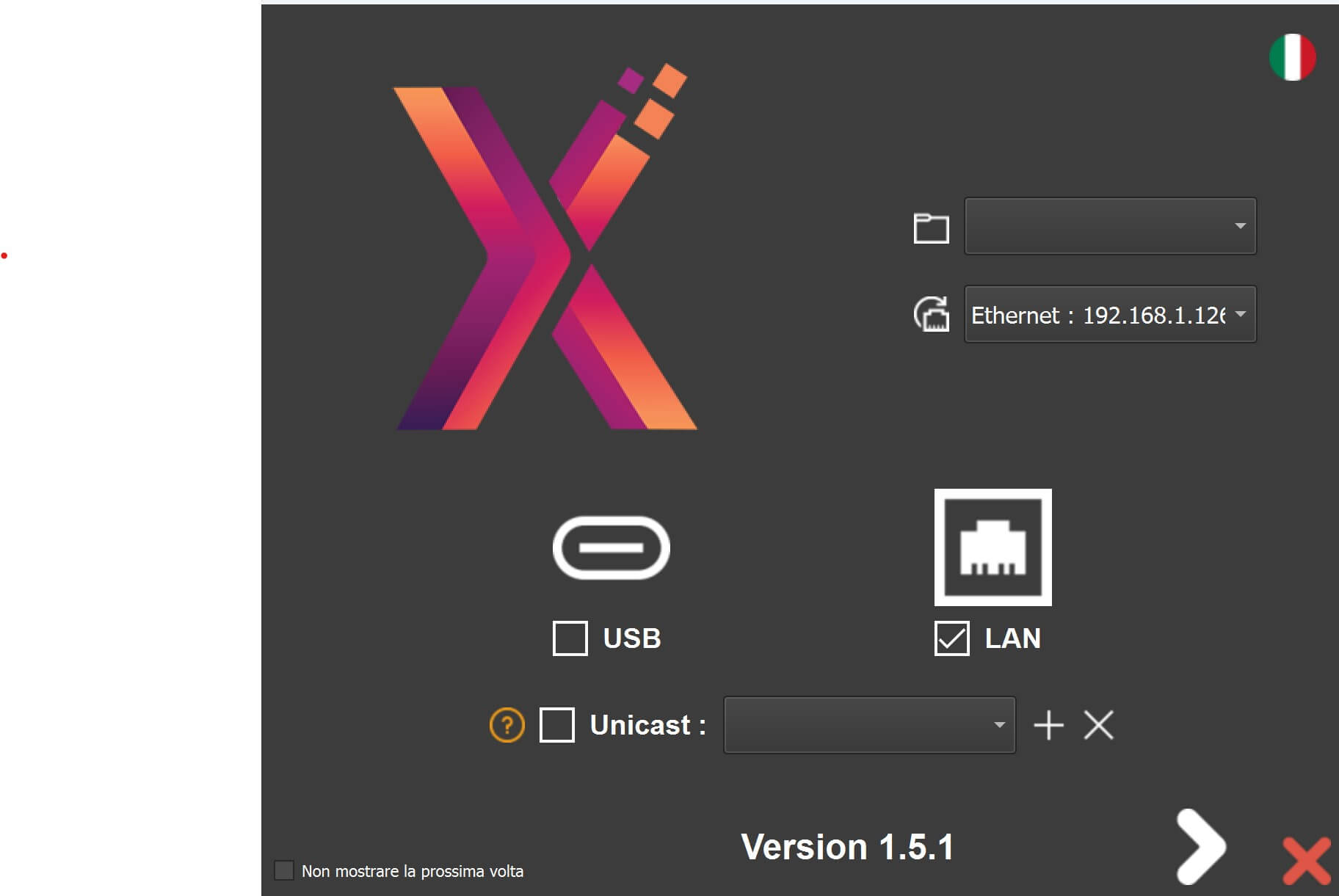Screen dimensions: 1339x896
Task: Proceed using the white next arrow
Action: tap(1200, 847)
